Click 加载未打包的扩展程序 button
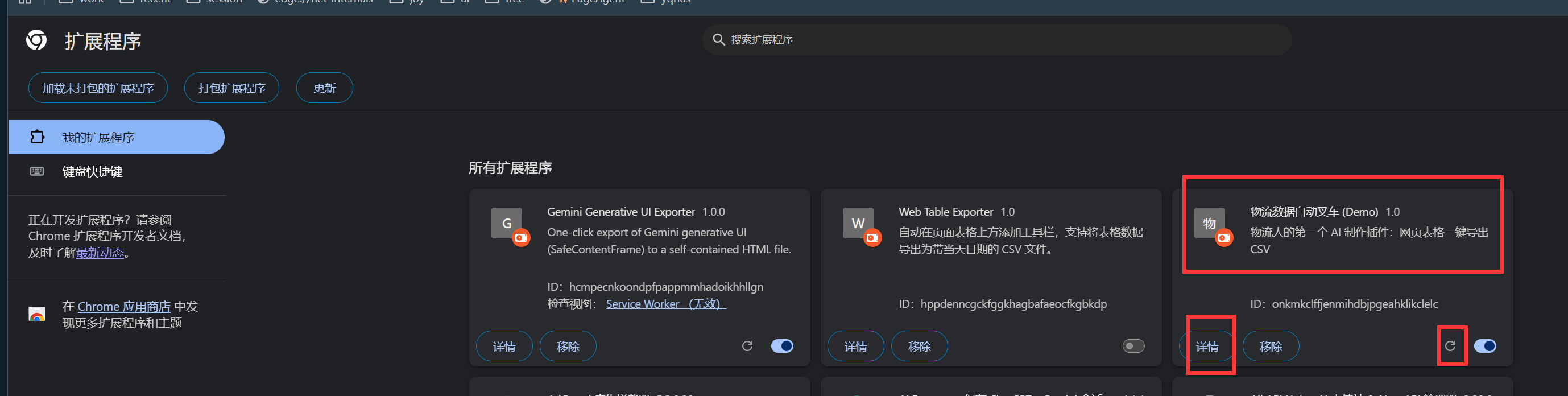Screen dimensions: 1568x396 coord(98,88)
